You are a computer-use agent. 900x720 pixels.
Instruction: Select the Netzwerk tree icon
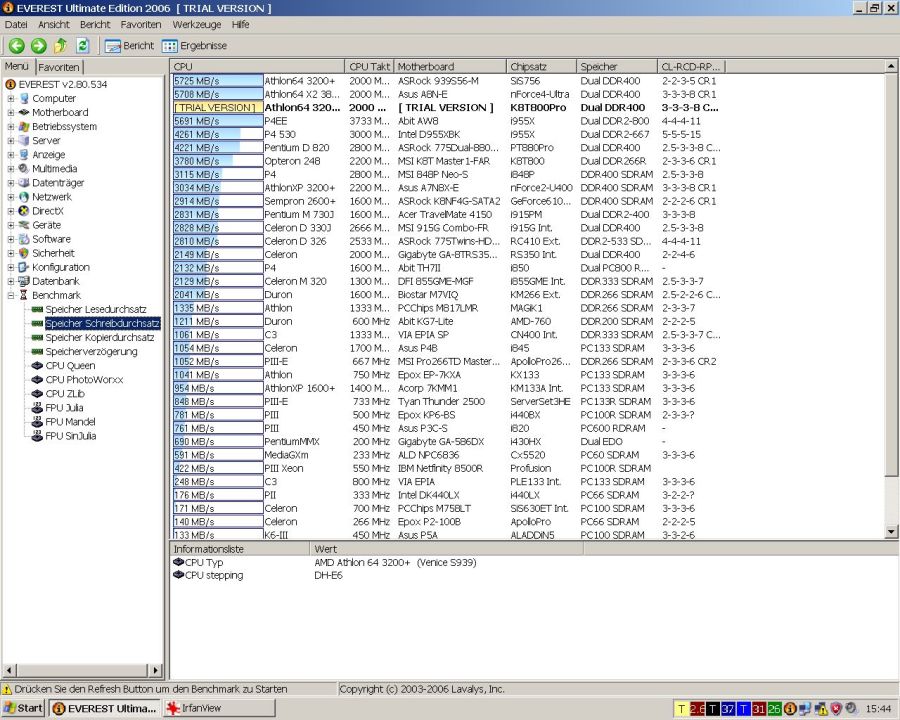(24, 196)
